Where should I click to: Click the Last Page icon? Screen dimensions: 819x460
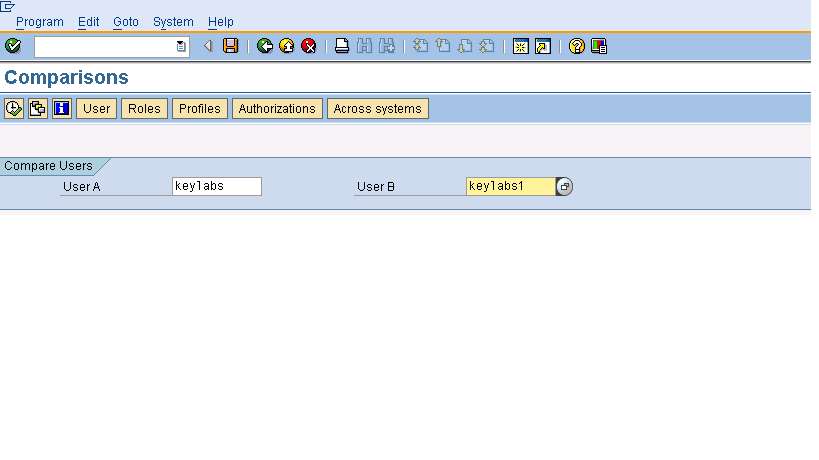487,46
